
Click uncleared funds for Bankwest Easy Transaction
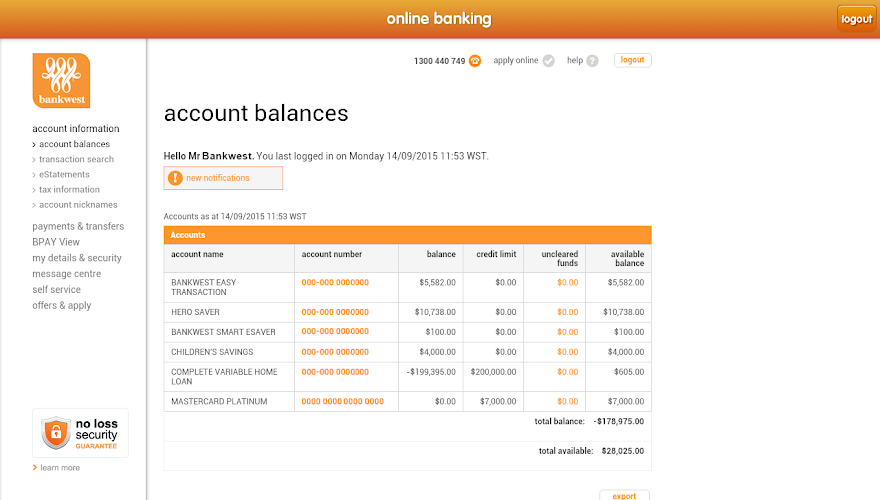[567, 282]
